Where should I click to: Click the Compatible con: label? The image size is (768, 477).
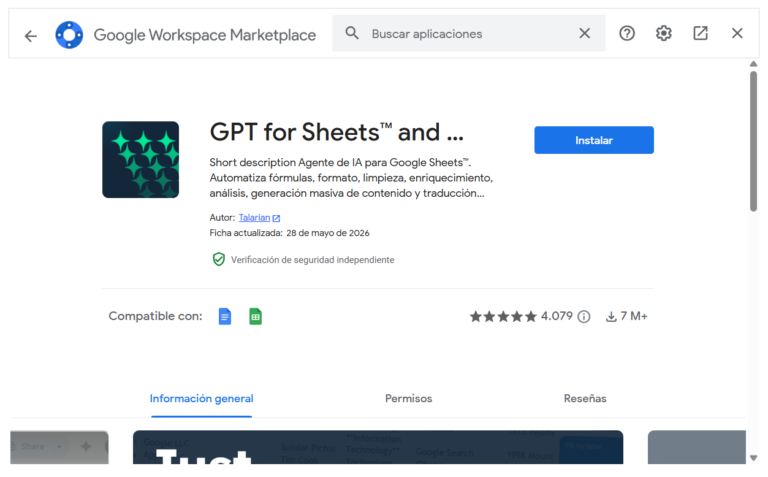click(x=155, y=316)
